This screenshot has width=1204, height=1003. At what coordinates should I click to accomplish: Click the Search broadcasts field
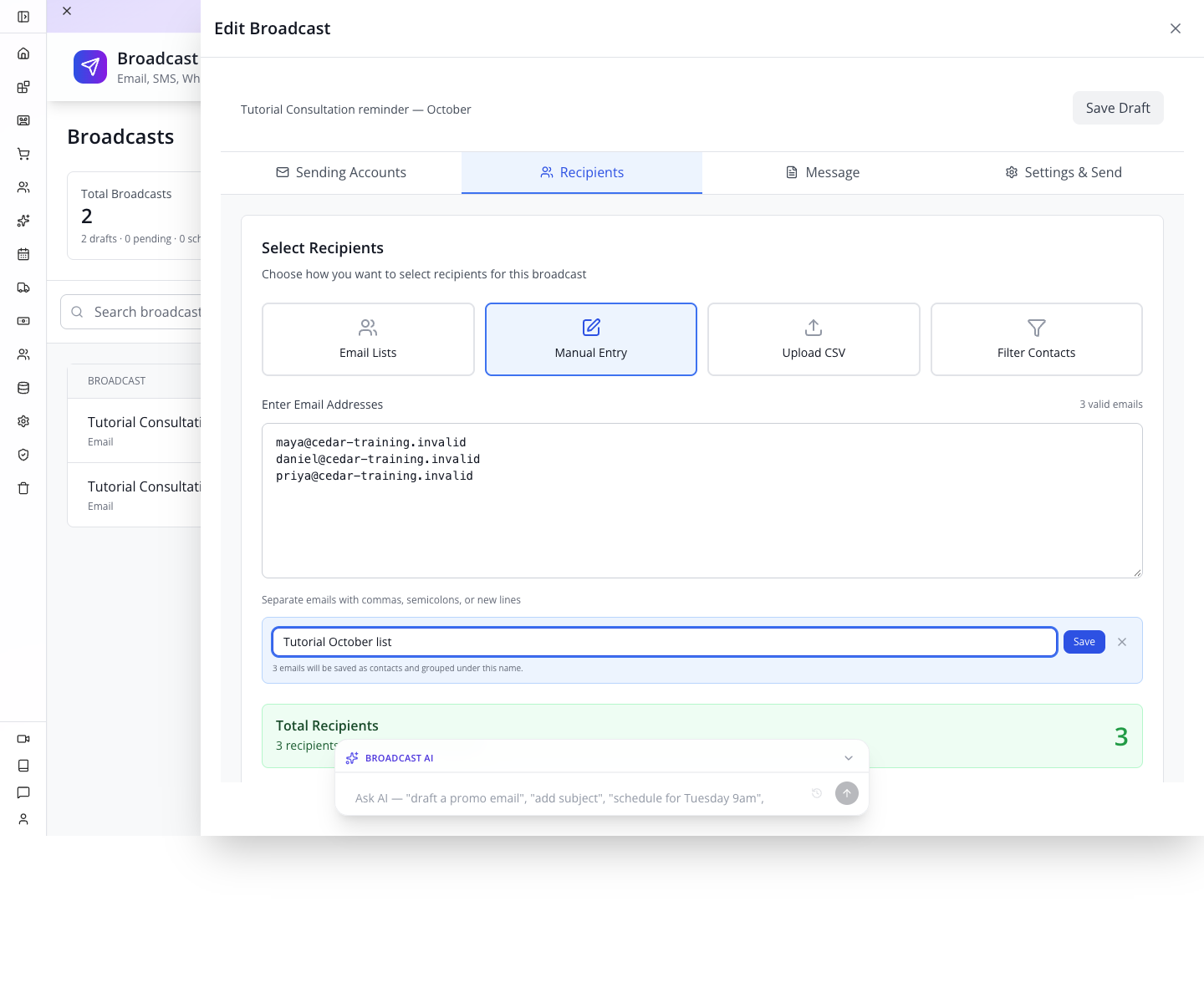point(131,312)
